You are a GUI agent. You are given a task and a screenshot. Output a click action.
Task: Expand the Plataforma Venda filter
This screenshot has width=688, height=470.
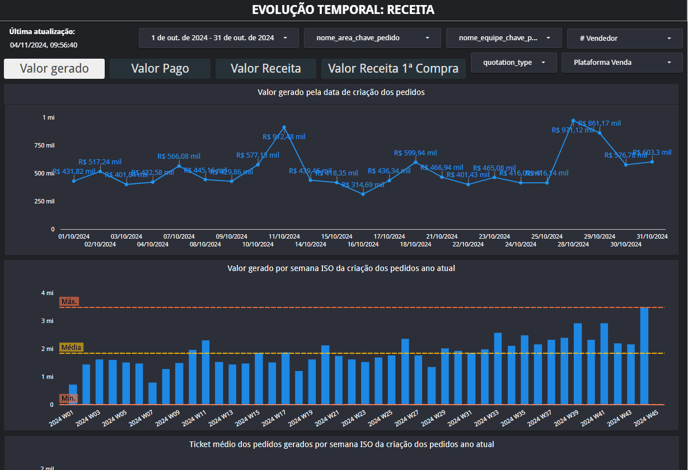pyautogui.click(x=621, y=62)
